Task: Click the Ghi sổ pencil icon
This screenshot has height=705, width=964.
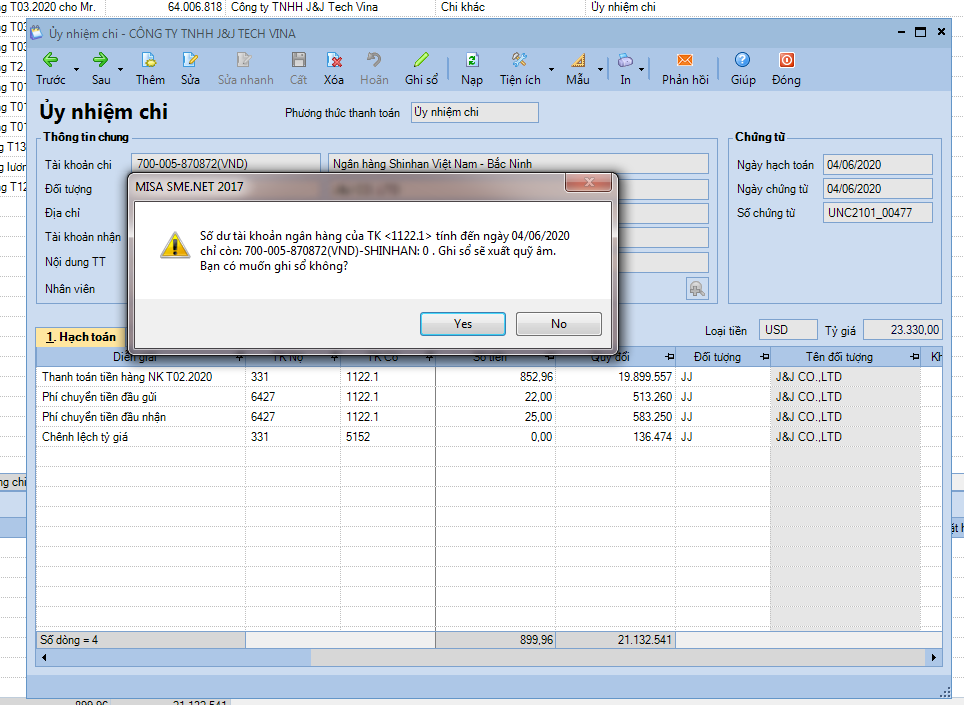Action: tap(421, 60)
